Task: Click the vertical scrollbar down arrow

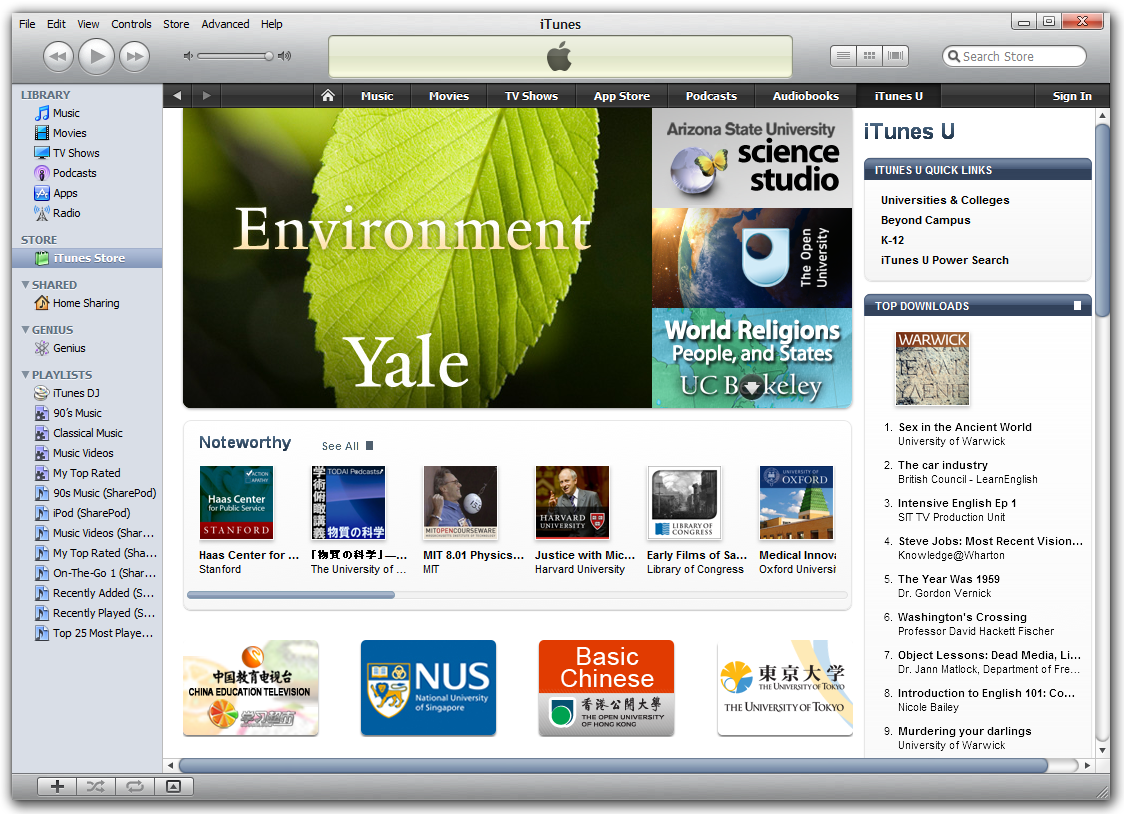Action: 1102,750
